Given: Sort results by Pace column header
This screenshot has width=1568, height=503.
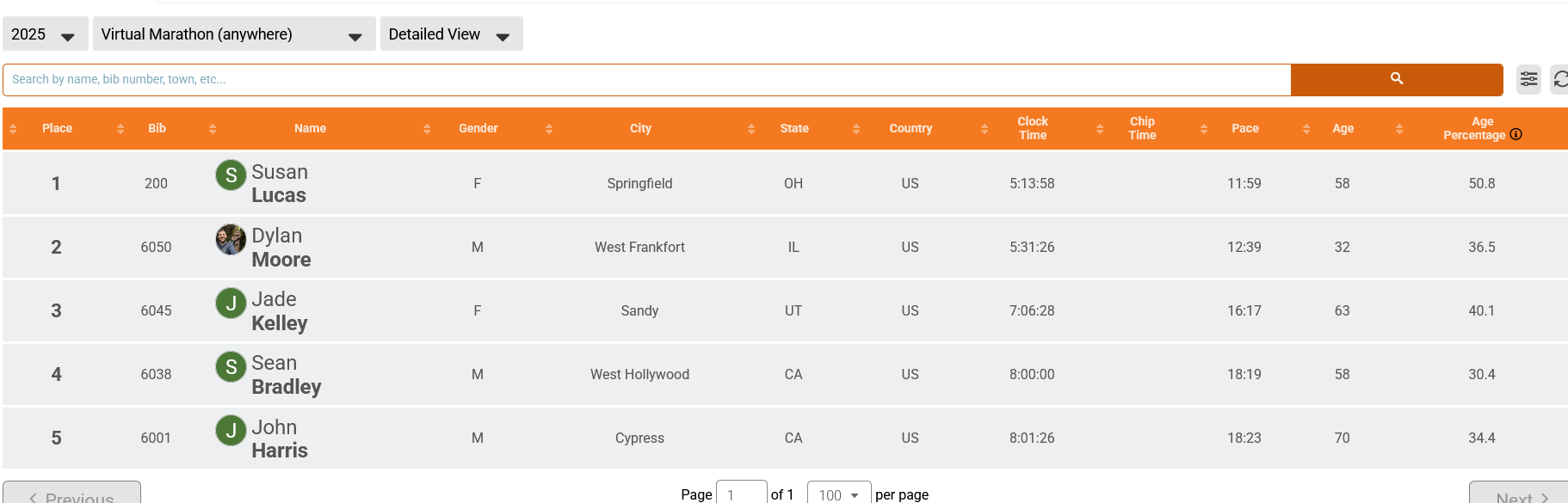Looking at the screenshot, I should 1244,128.
